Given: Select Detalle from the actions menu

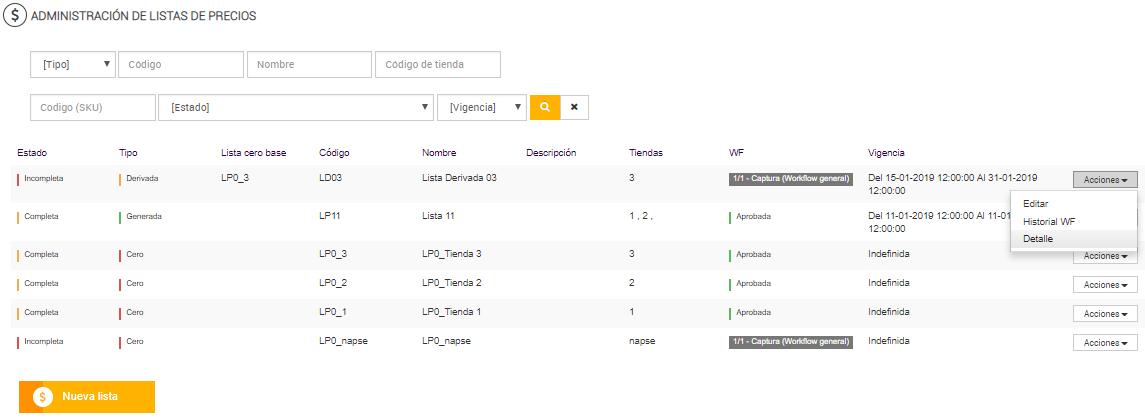Looking at the screenshot, I should click(x=1038, y=239).
